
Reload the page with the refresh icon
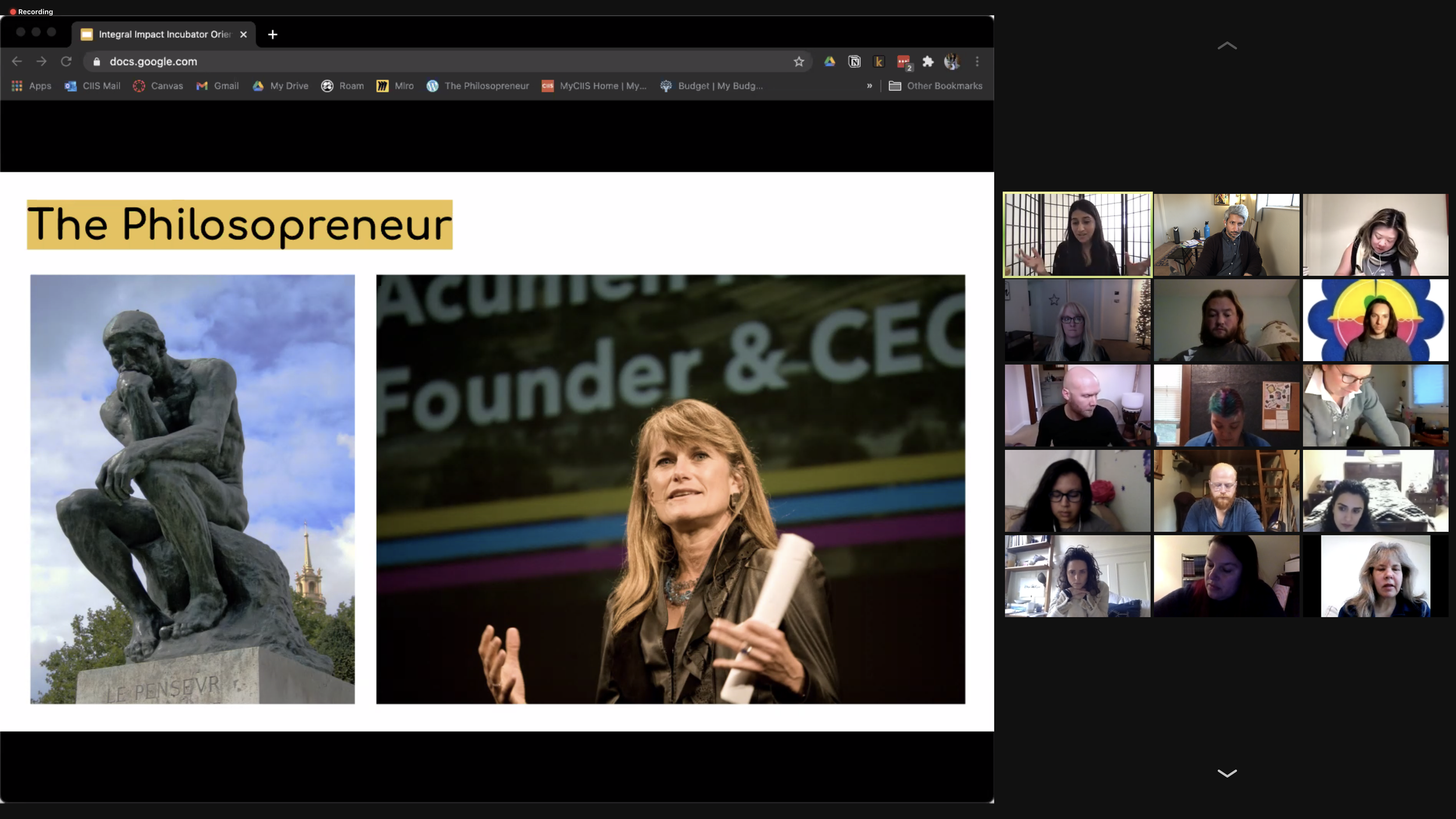click(66, 62)
